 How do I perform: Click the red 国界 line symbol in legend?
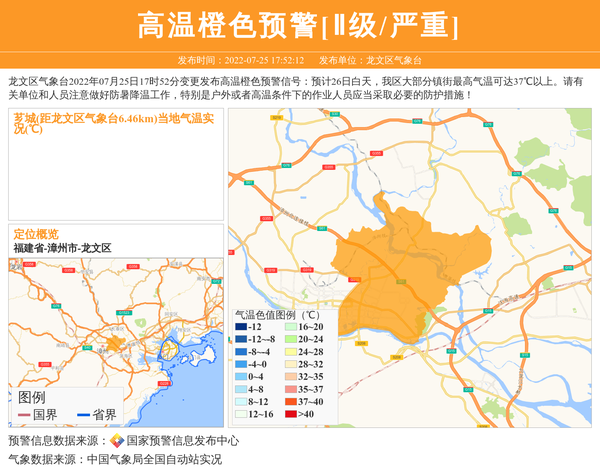coord(23,415)
